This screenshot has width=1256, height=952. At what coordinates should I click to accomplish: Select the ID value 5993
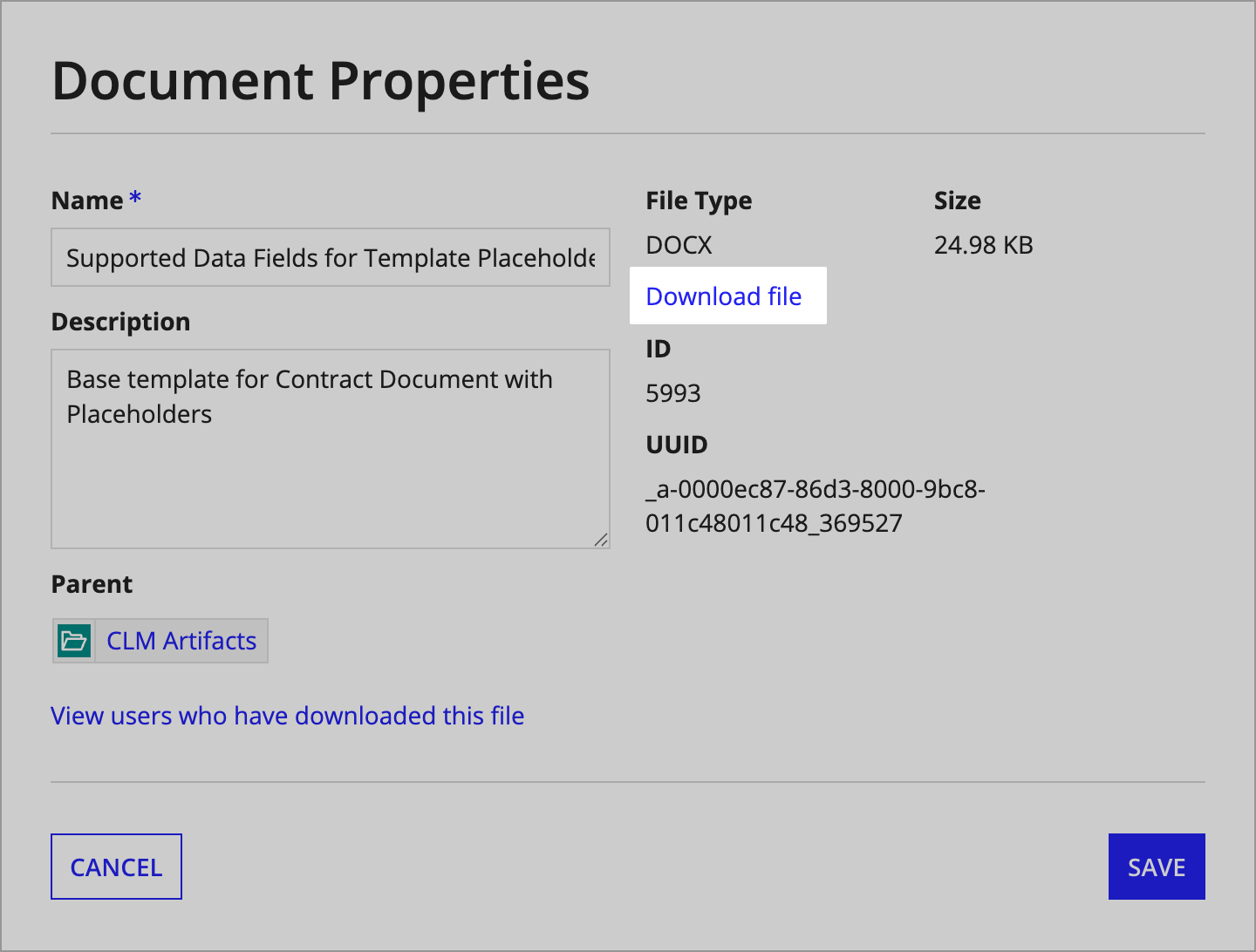(673, 393)
